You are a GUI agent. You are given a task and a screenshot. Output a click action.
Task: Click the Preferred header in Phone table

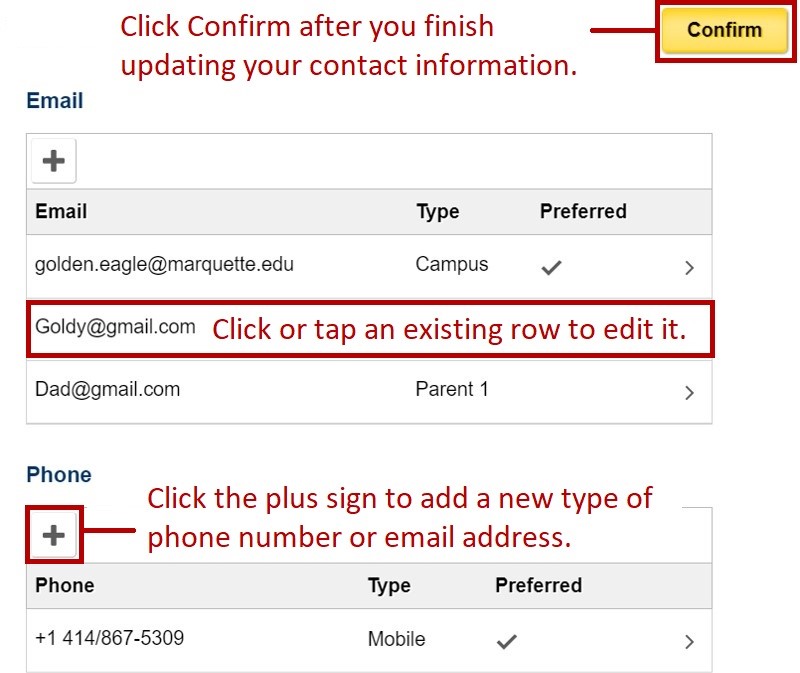click(x=538, y=585)
